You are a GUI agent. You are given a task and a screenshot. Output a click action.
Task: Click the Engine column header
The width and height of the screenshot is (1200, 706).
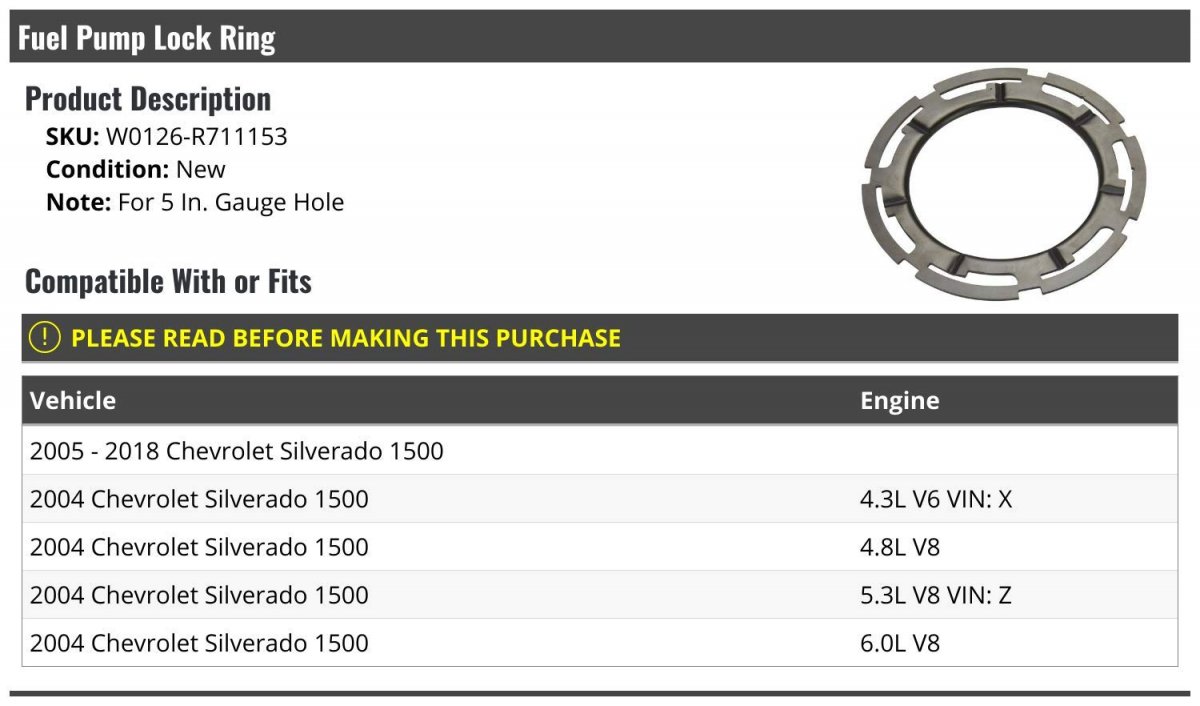(x=899, y=401)
